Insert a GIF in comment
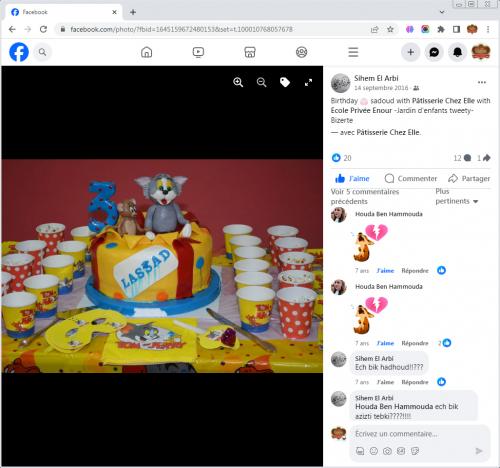 point(401,451)
